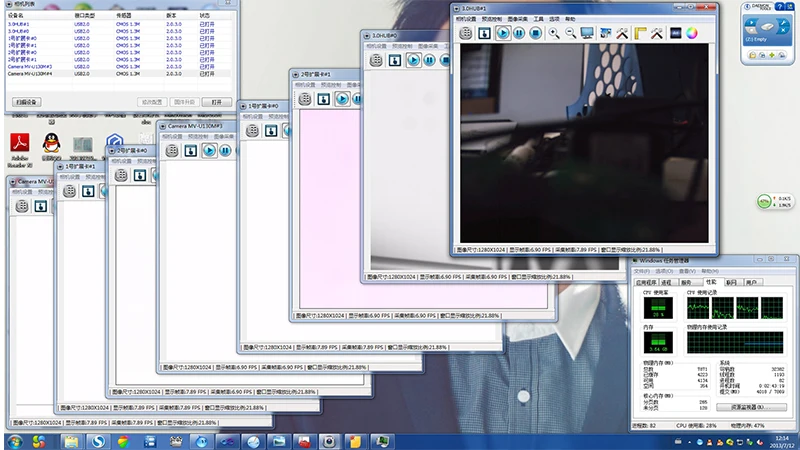
Task: Click 扫描设备 button in camera list
Action: coord(27,102)
